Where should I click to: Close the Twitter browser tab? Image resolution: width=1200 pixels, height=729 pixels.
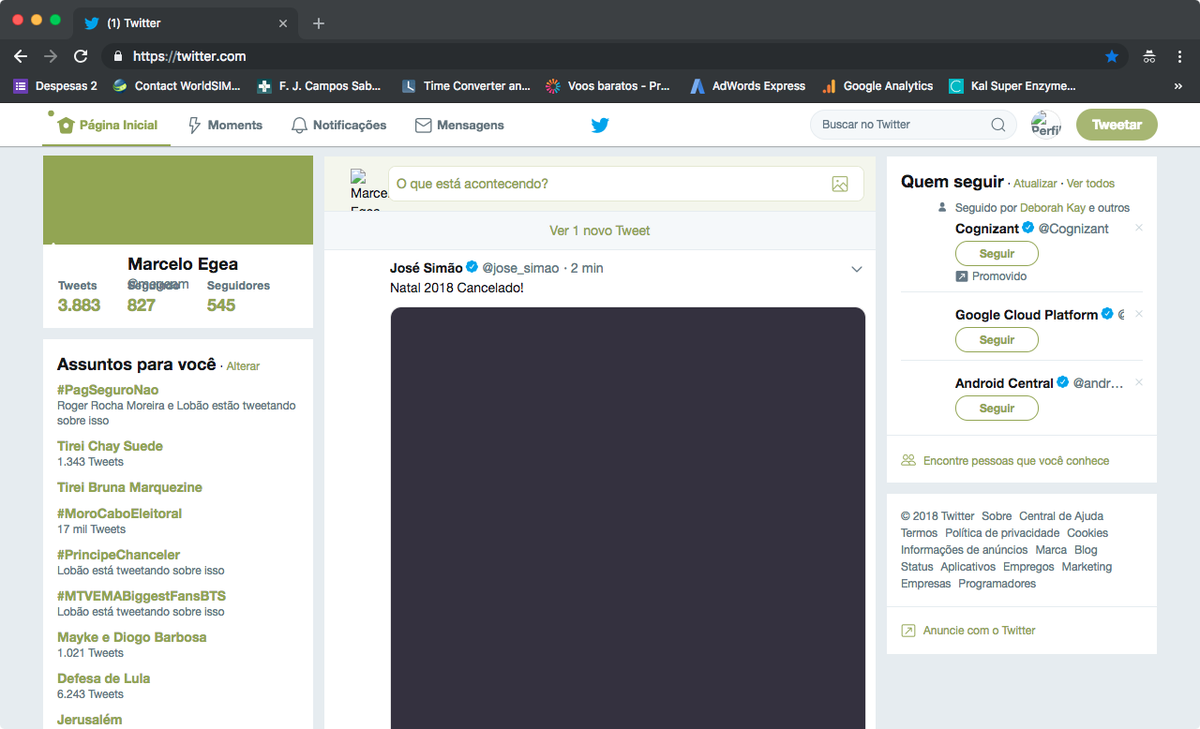point(283,23)
